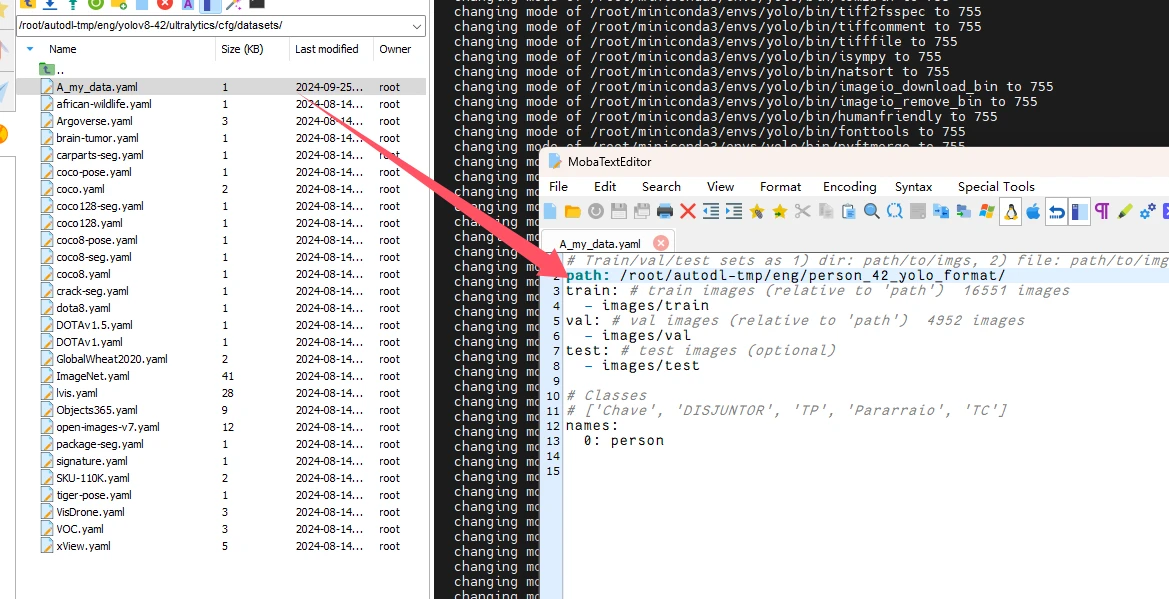The width and height of the screenshot is (1169, 599).
Task: Select crack-seg.yaml file
Action: (92, 292)
